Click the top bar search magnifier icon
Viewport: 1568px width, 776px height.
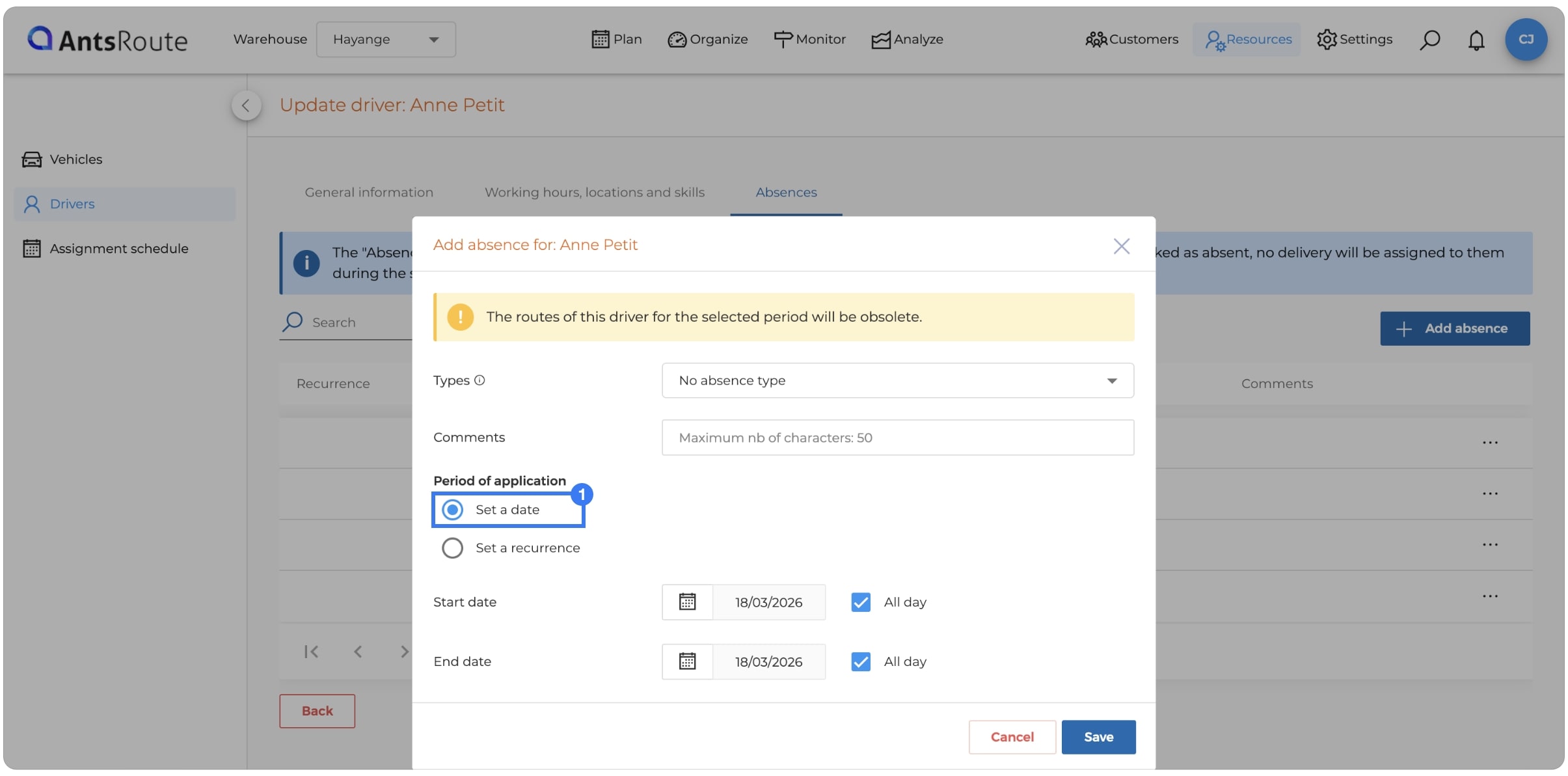click(1429, 40)
